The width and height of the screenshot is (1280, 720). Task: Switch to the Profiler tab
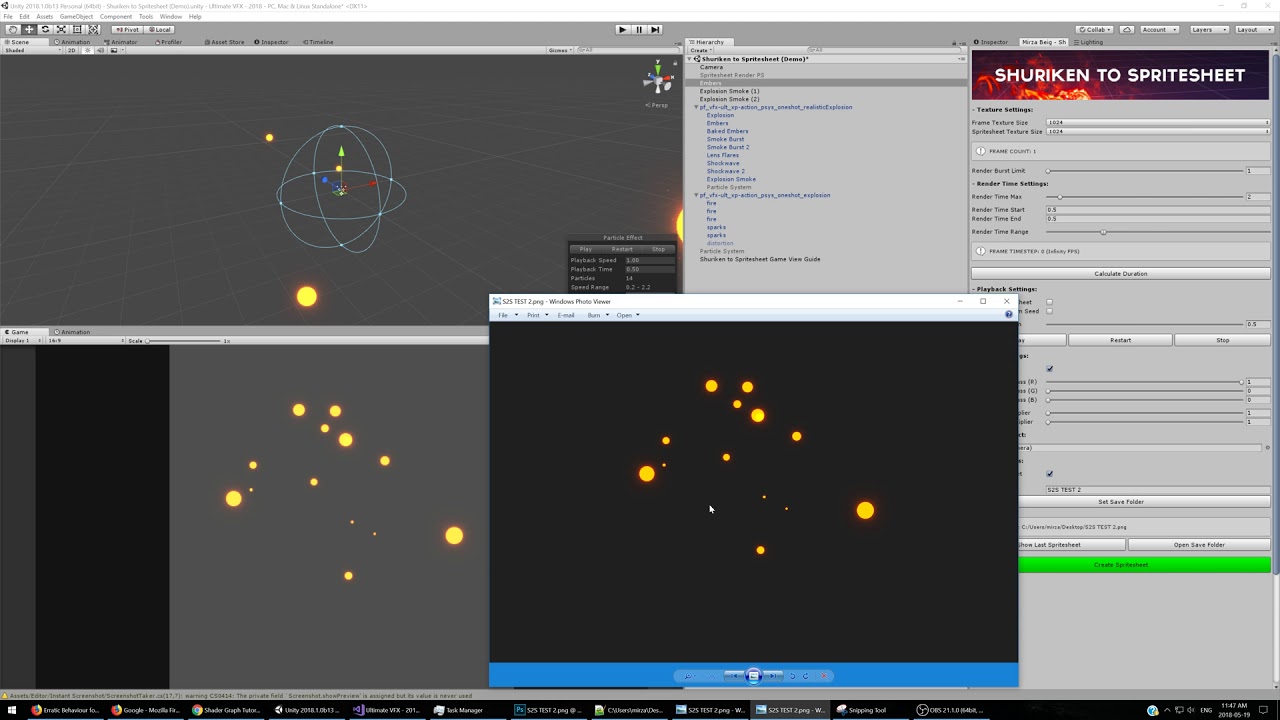point(168,42)
